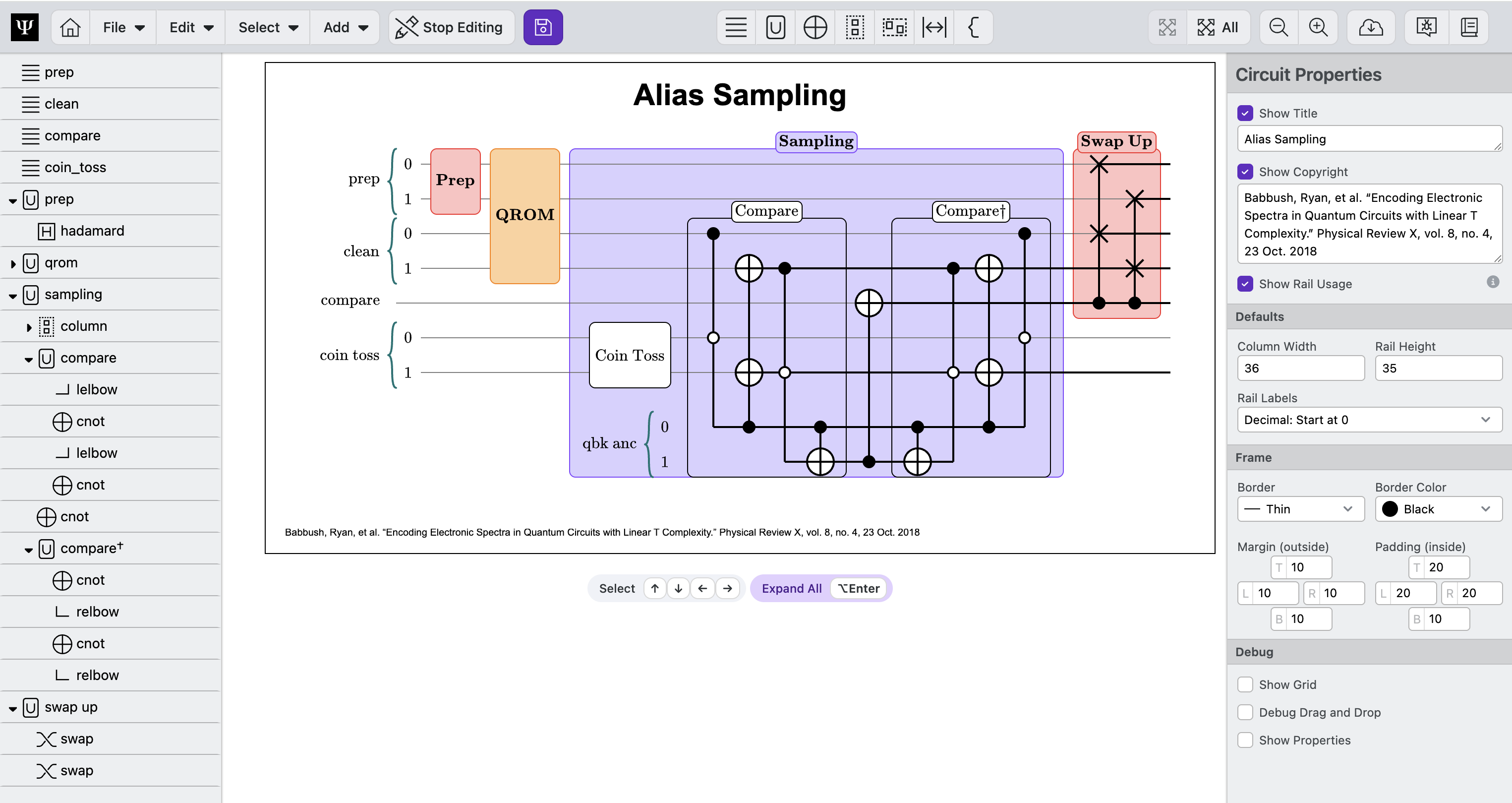
Task: Open the Rail Labels dropdown
Action: (1369, 420)
